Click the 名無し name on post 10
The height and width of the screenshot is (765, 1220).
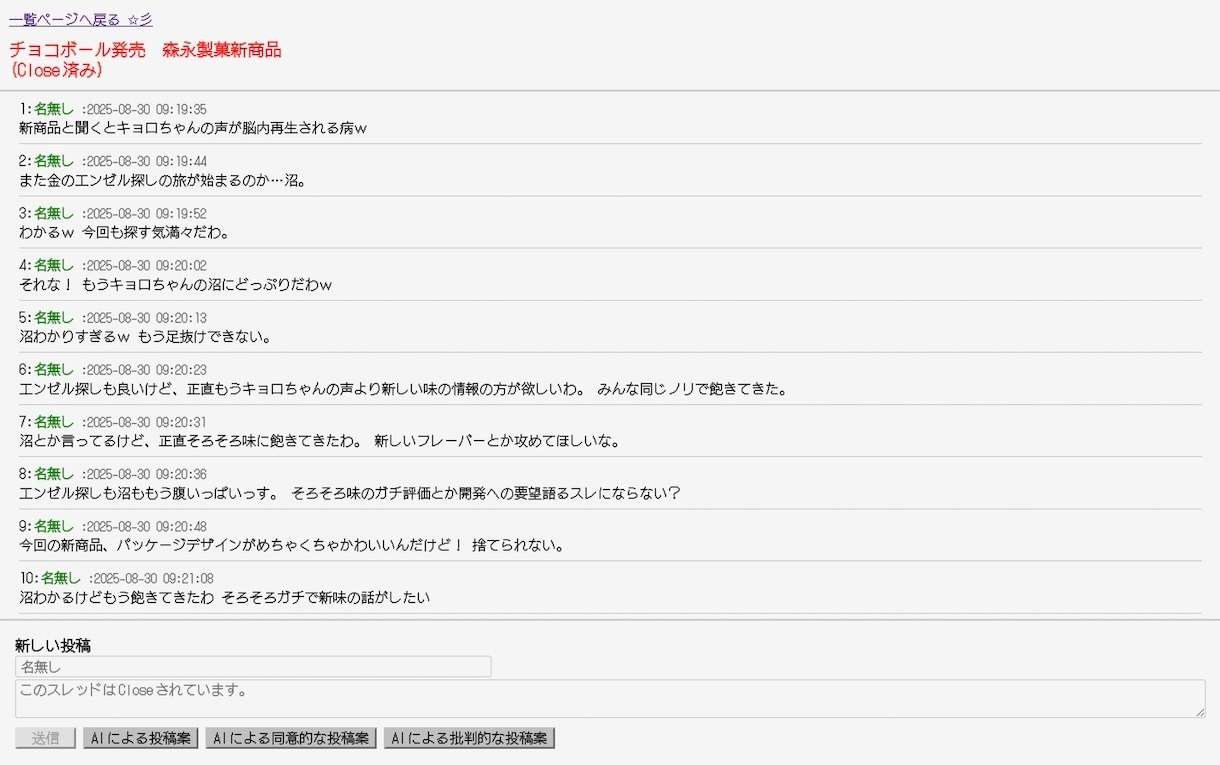61,578
